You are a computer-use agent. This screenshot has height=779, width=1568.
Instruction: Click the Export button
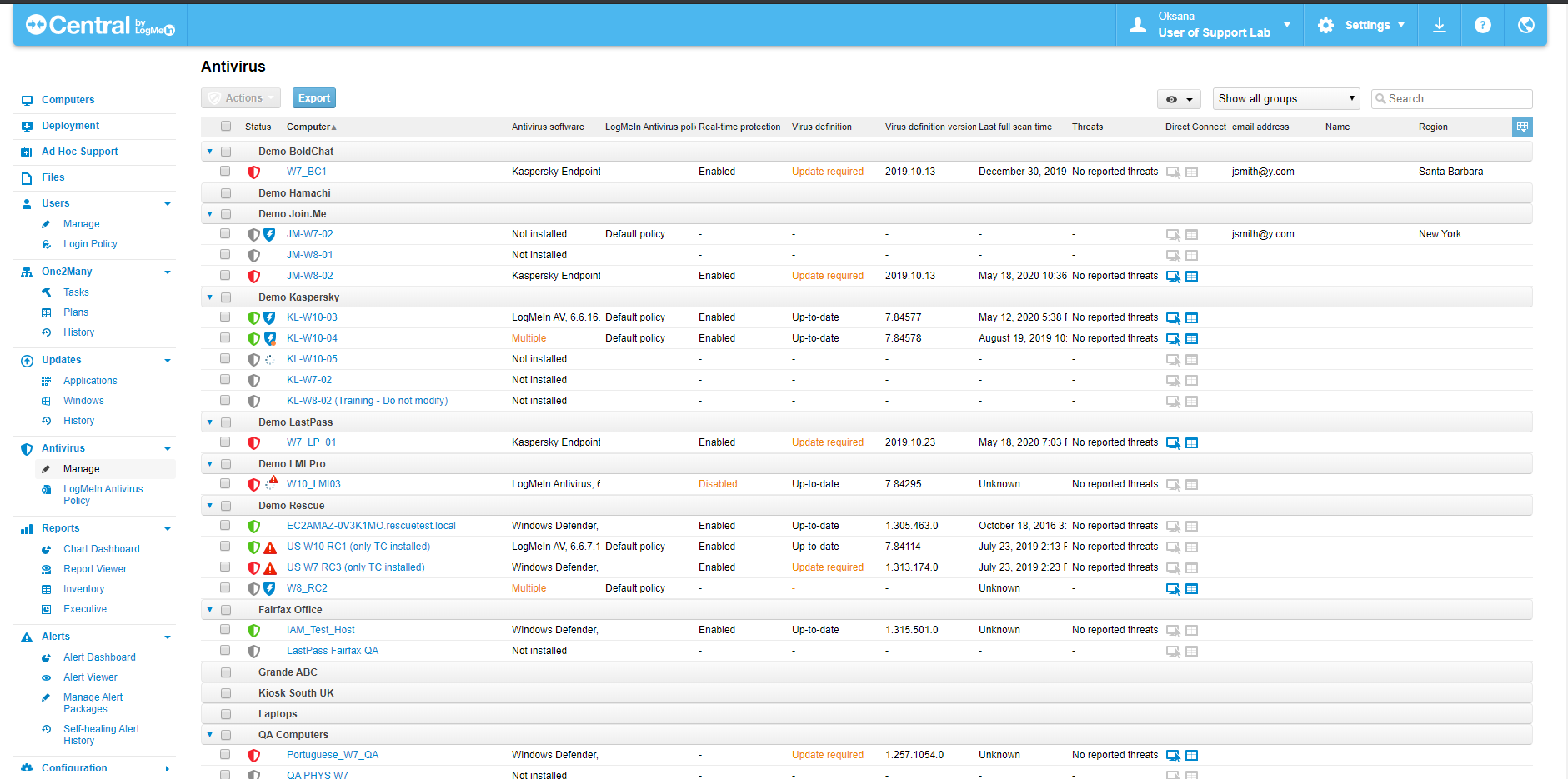click(314, 98)
